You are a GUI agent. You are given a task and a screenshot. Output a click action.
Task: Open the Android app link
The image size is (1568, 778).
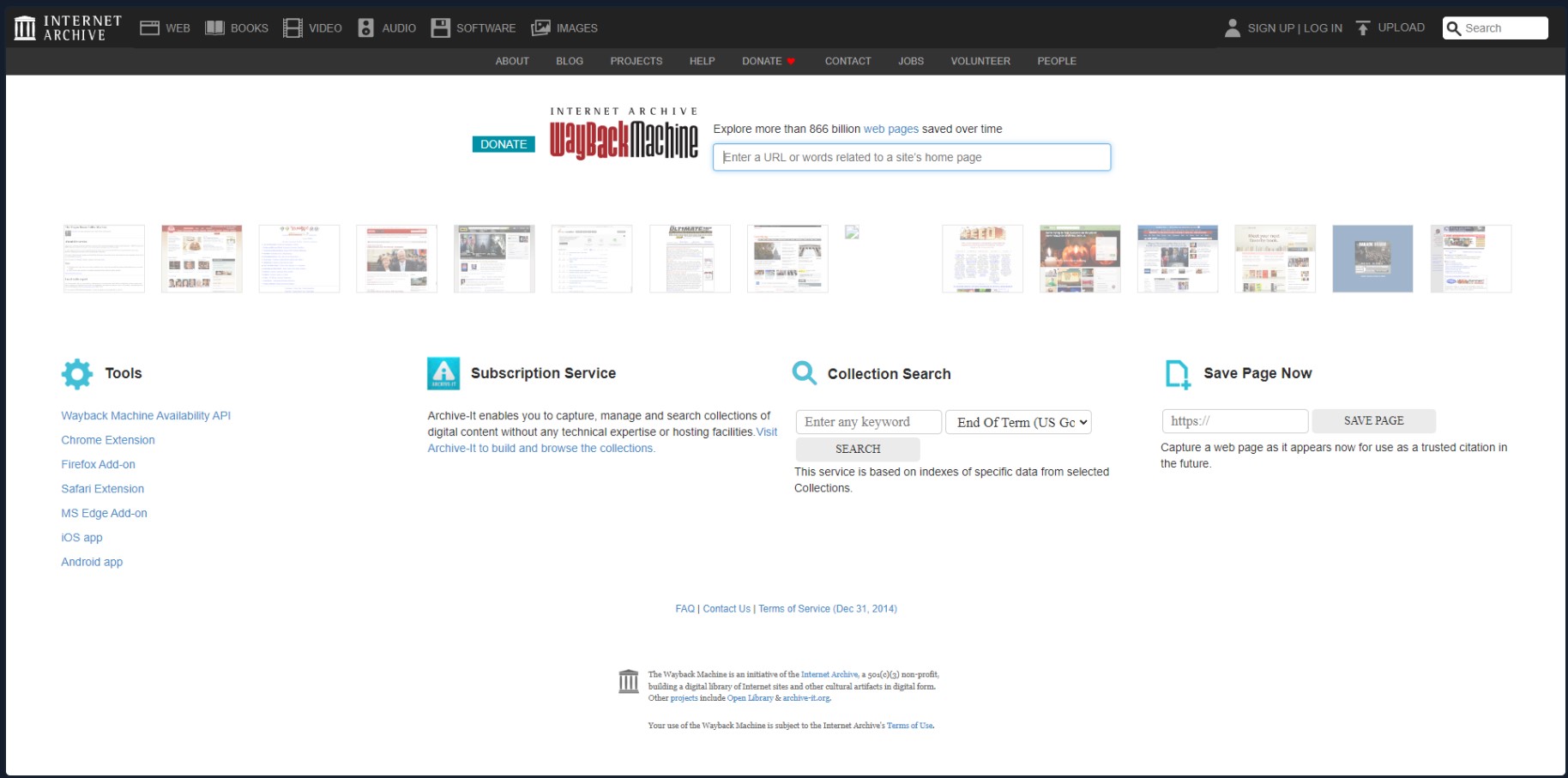pos(92,562)
